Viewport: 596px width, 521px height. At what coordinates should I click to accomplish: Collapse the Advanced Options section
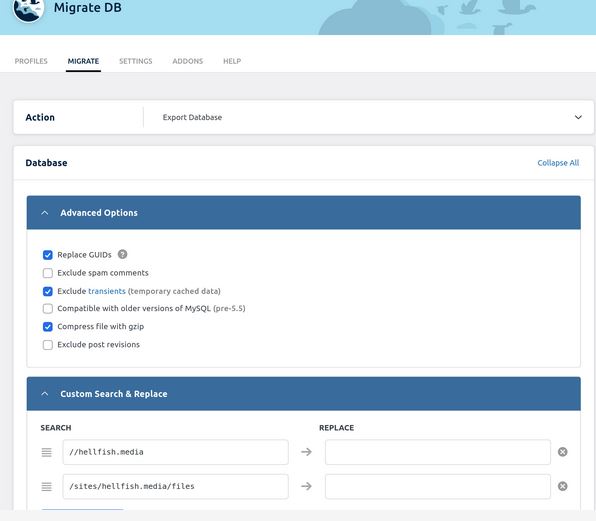pos(303,212)
